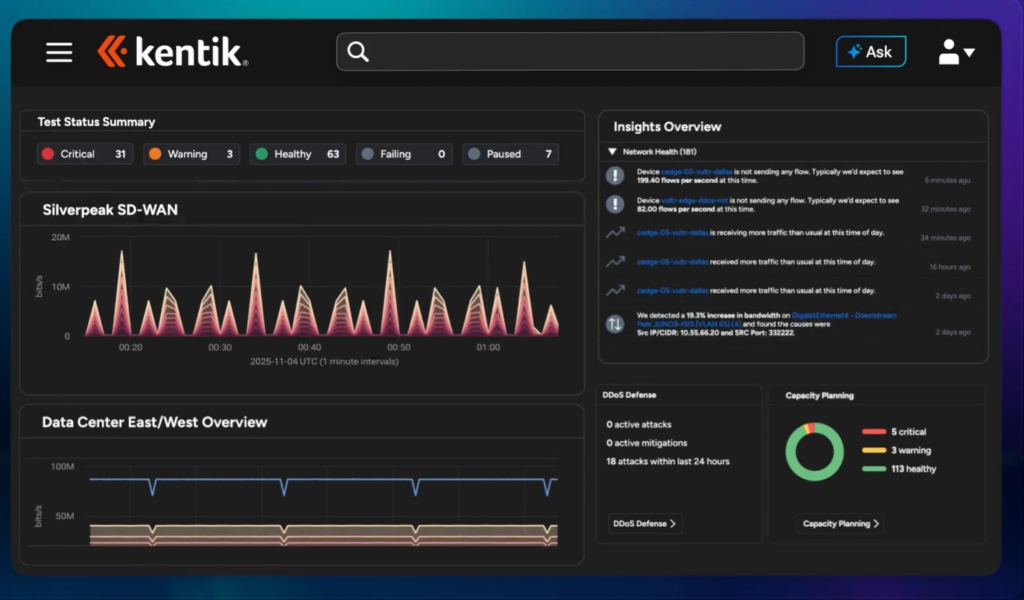
Task: Filter by Failing test status
Action: pyautogui.click(x=404, y=154)
